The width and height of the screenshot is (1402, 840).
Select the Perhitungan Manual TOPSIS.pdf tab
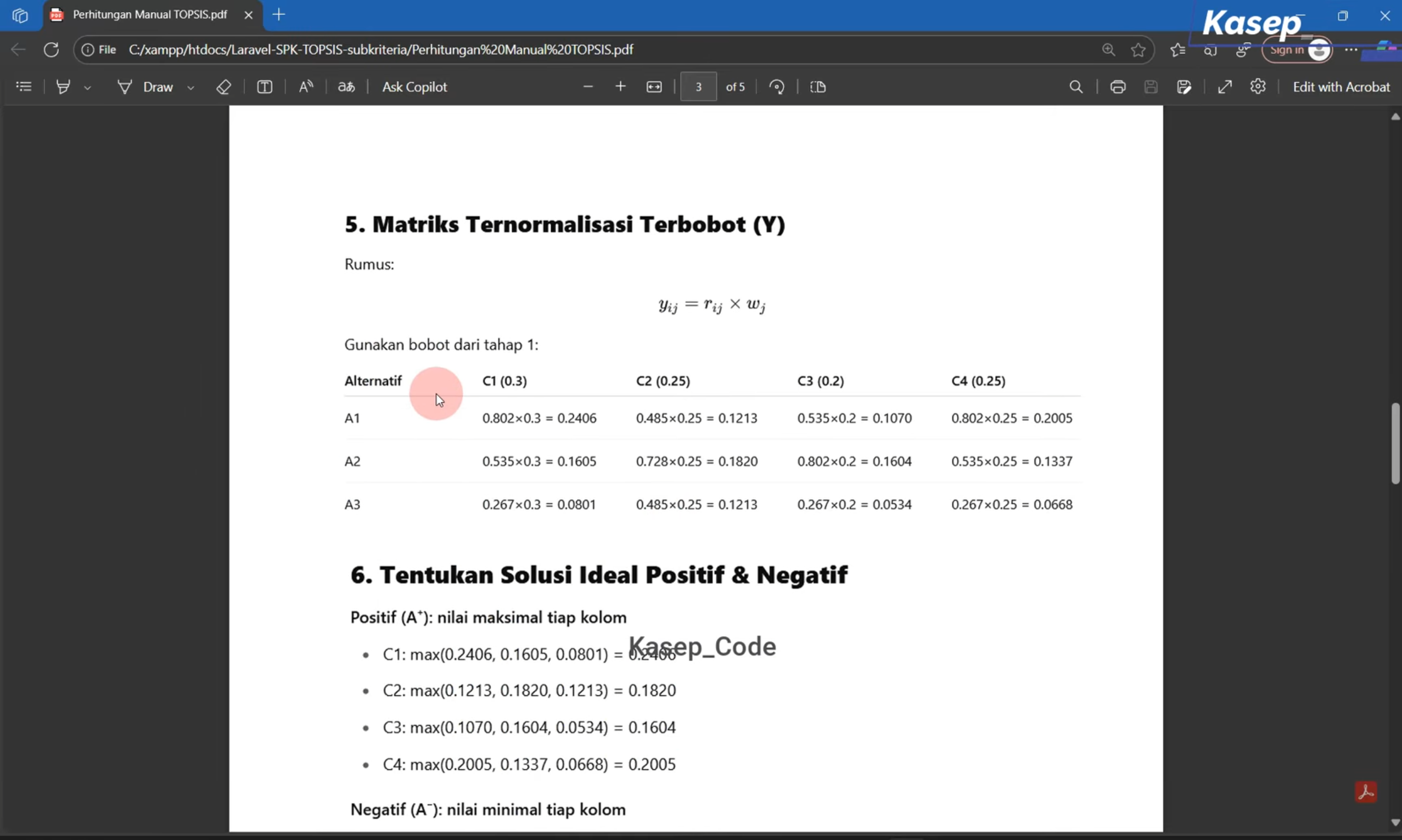point(149,15)
